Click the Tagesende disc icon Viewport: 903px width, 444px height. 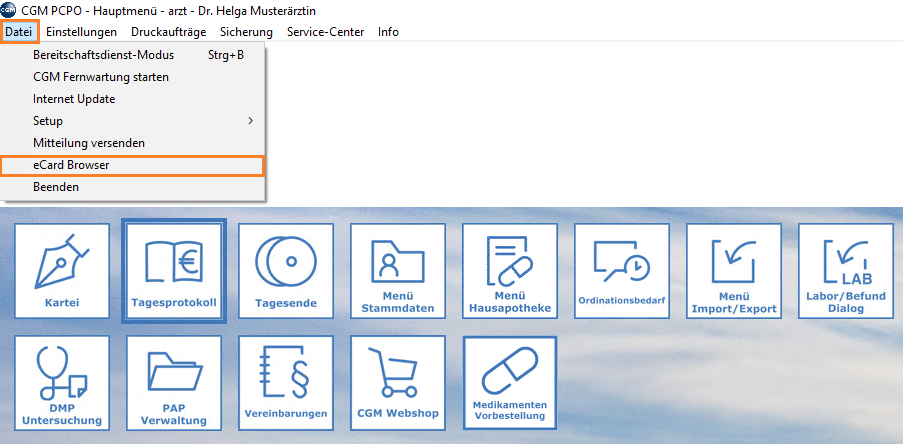(286, 270)
